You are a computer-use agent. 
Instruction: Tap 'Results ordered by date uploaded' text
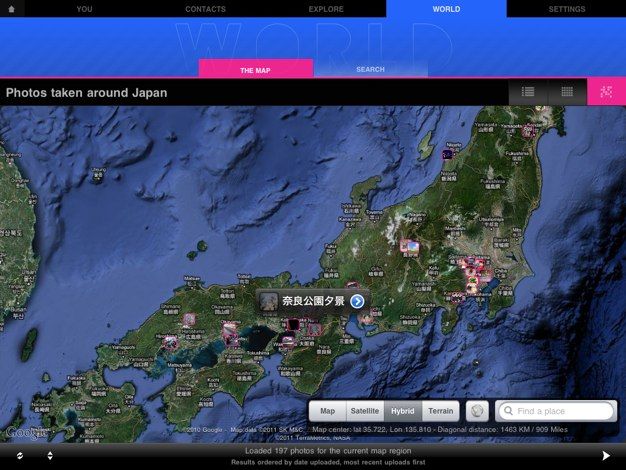328,462
